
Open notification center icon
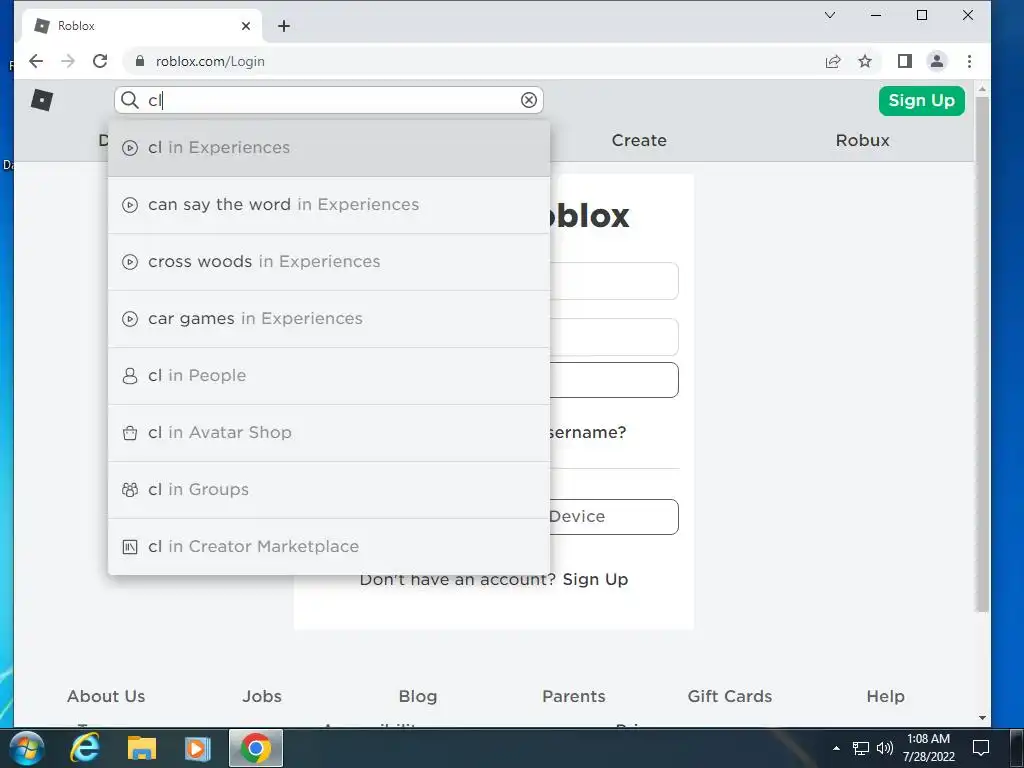coord(981,748)
